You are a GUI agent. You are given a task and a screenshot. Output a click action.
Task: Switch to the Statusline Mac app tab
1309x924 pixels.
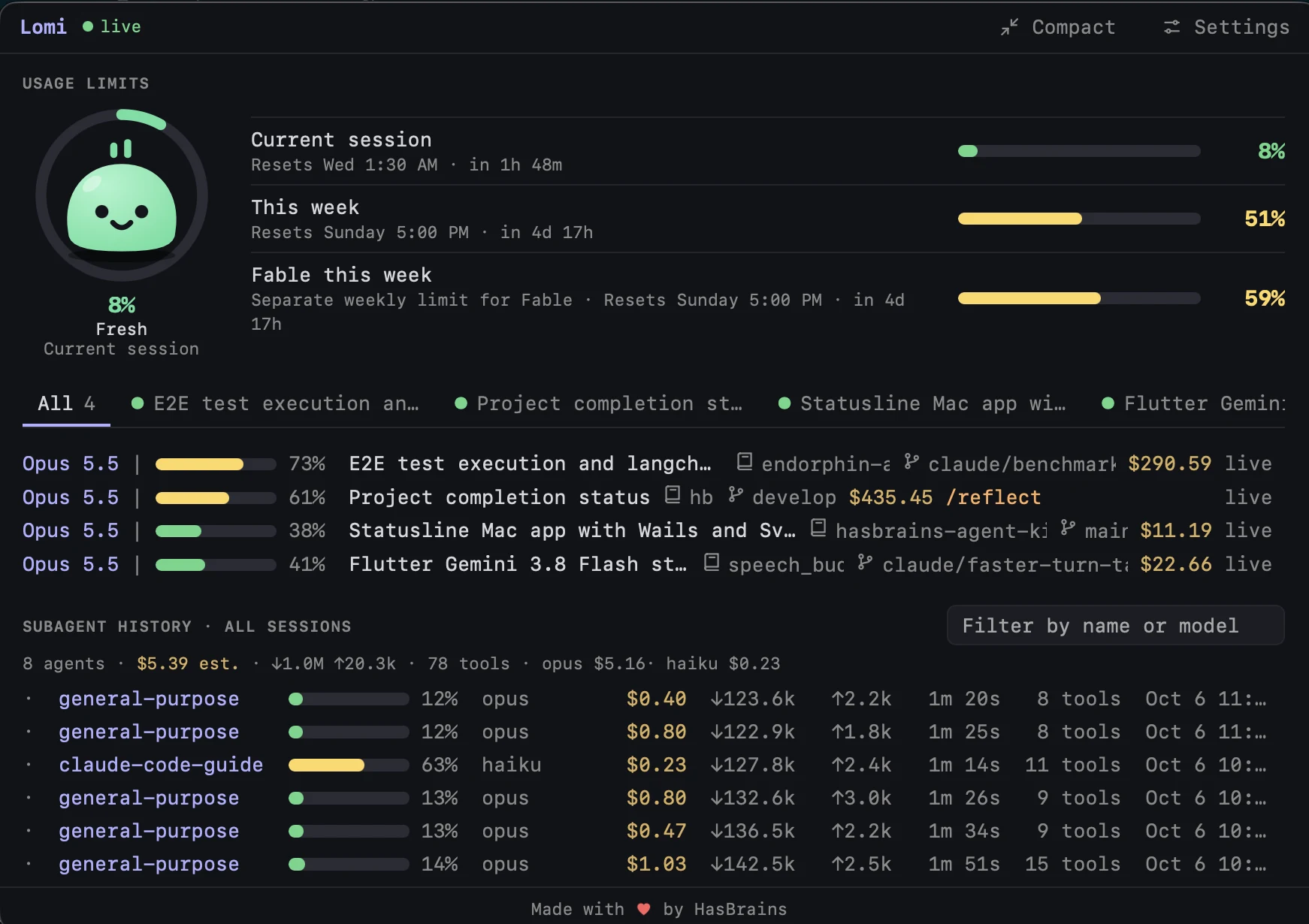click(x=922, y=403)
